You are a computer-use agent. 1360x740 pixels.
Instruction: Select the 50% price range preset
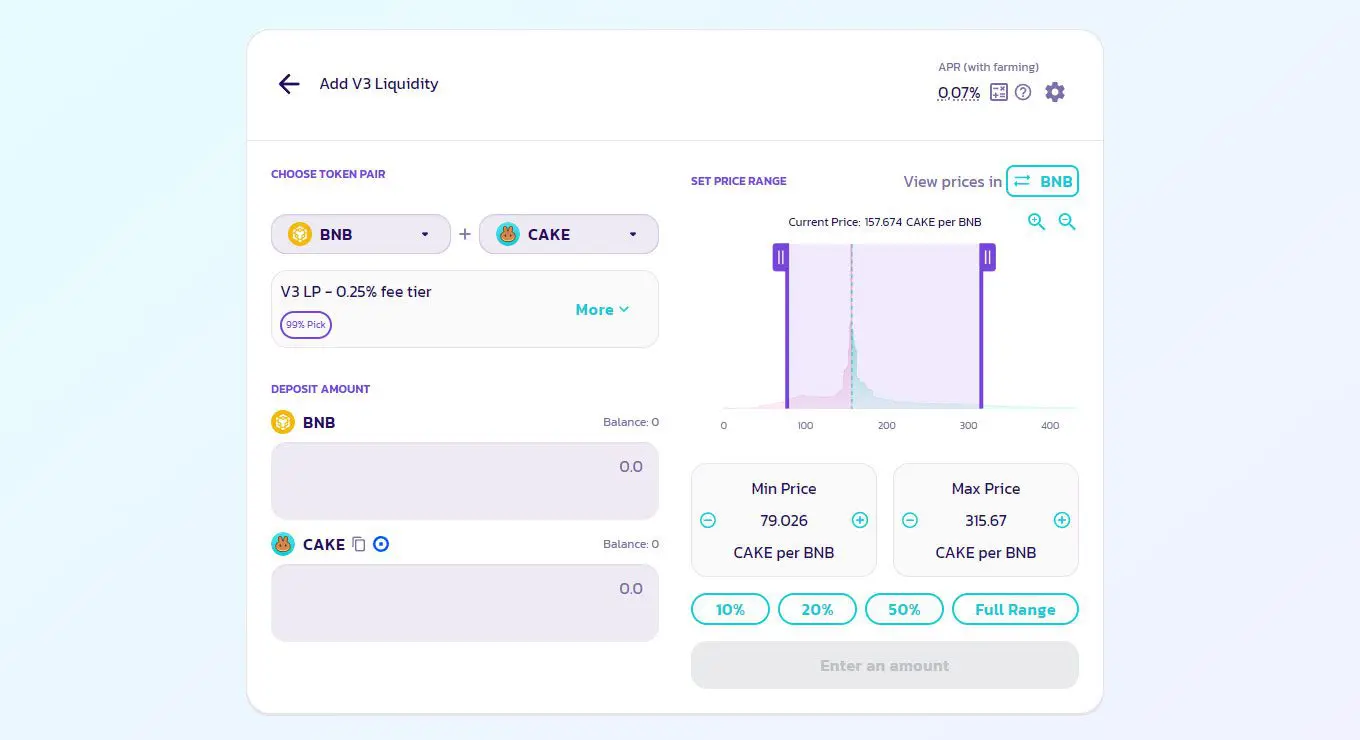[x=904, y=609]
